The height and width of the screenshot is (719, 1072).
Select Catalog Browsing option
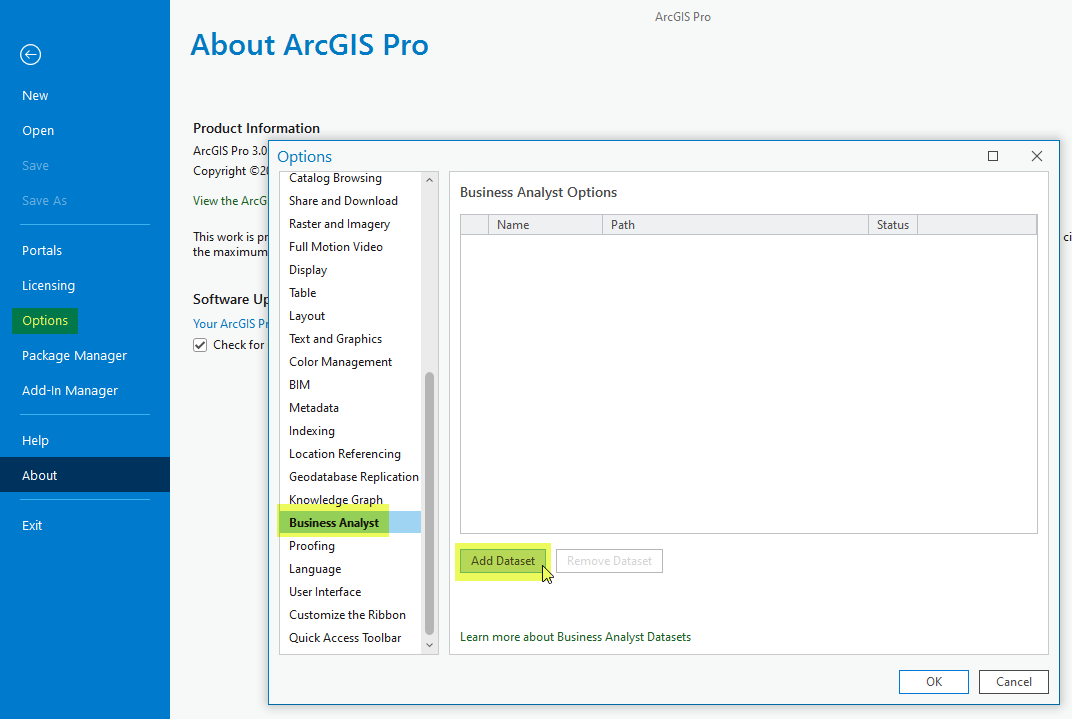335,178
